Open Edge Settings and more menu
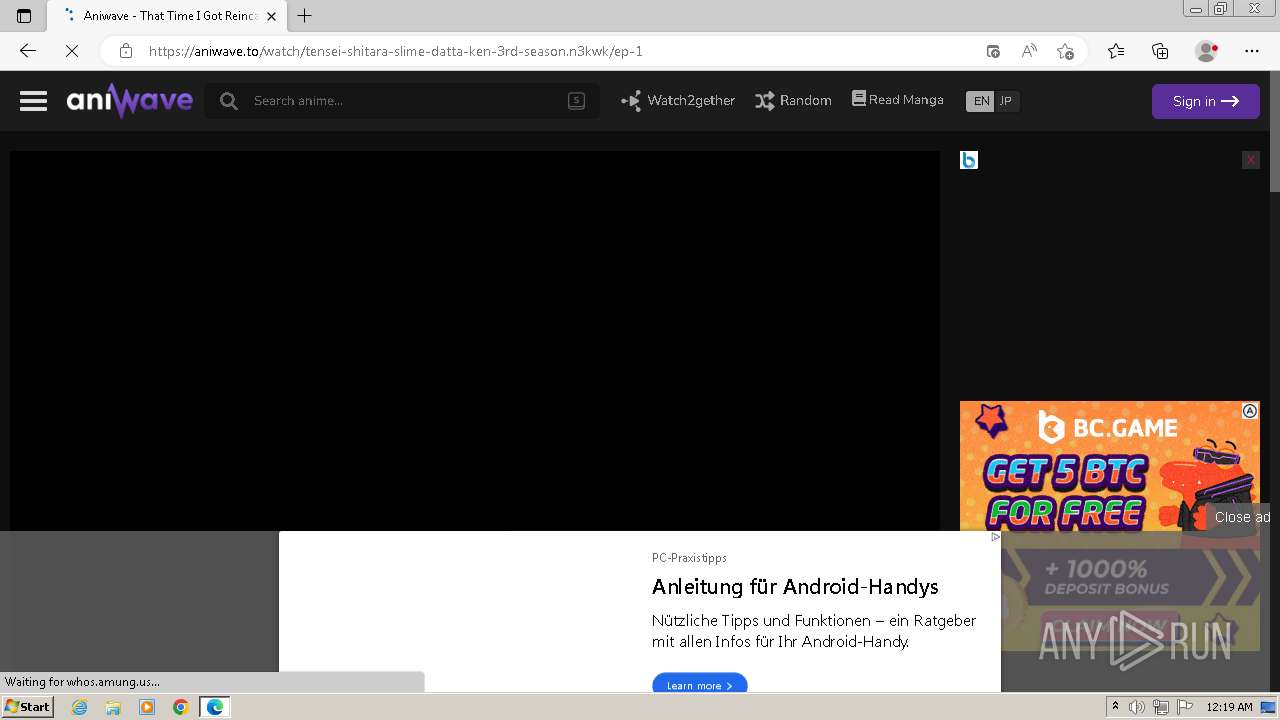This screenshot has width=1280, height=720. (x=1252, y=51)
